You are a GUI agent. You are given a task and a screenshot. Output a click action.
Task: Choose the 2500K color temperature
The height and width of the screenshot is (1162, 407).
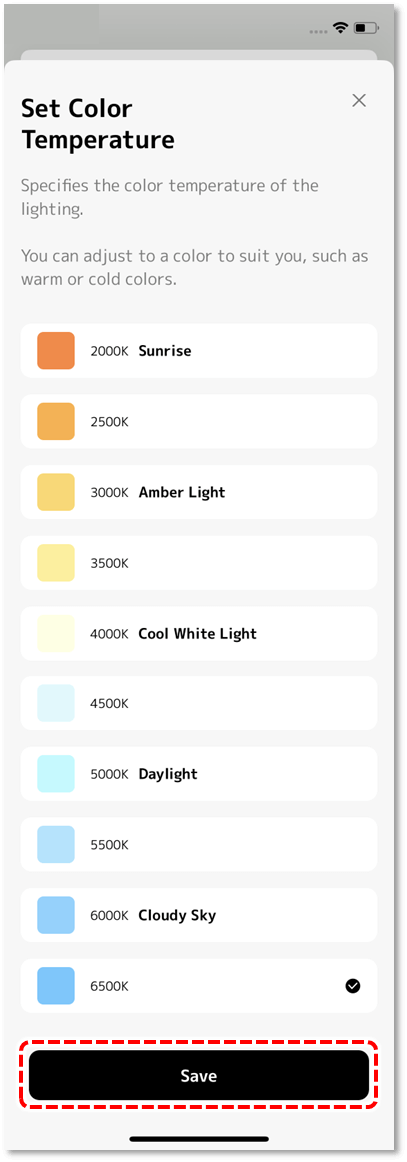click(199, 421)
